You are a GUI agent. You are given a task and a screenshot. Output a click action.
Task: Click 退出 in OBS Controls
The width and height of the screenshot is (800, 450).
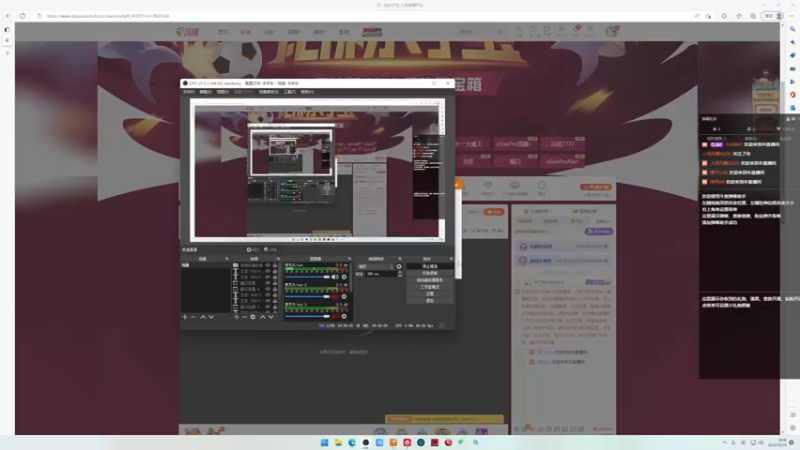(430, 301)
